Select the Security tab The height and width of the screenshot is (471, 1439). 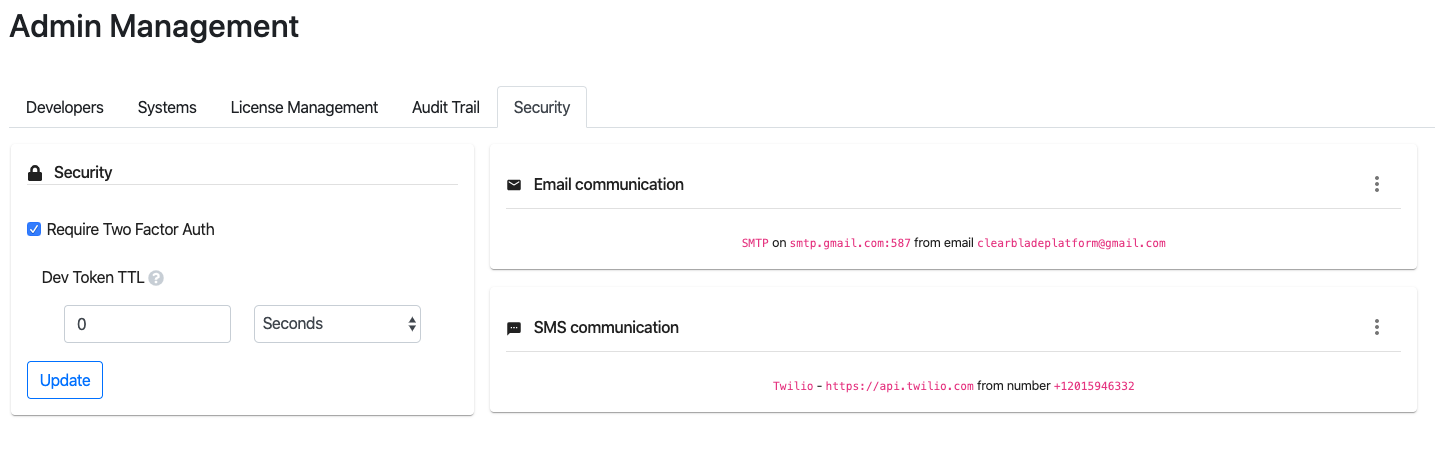click(x=542, y=107)
